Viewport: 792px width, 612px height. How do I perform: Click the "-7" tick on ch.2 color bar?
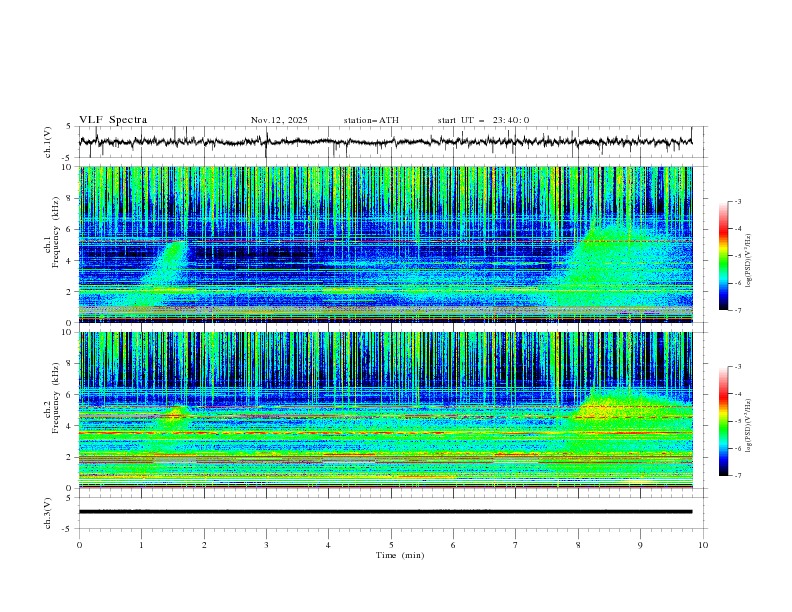[737, 475]
